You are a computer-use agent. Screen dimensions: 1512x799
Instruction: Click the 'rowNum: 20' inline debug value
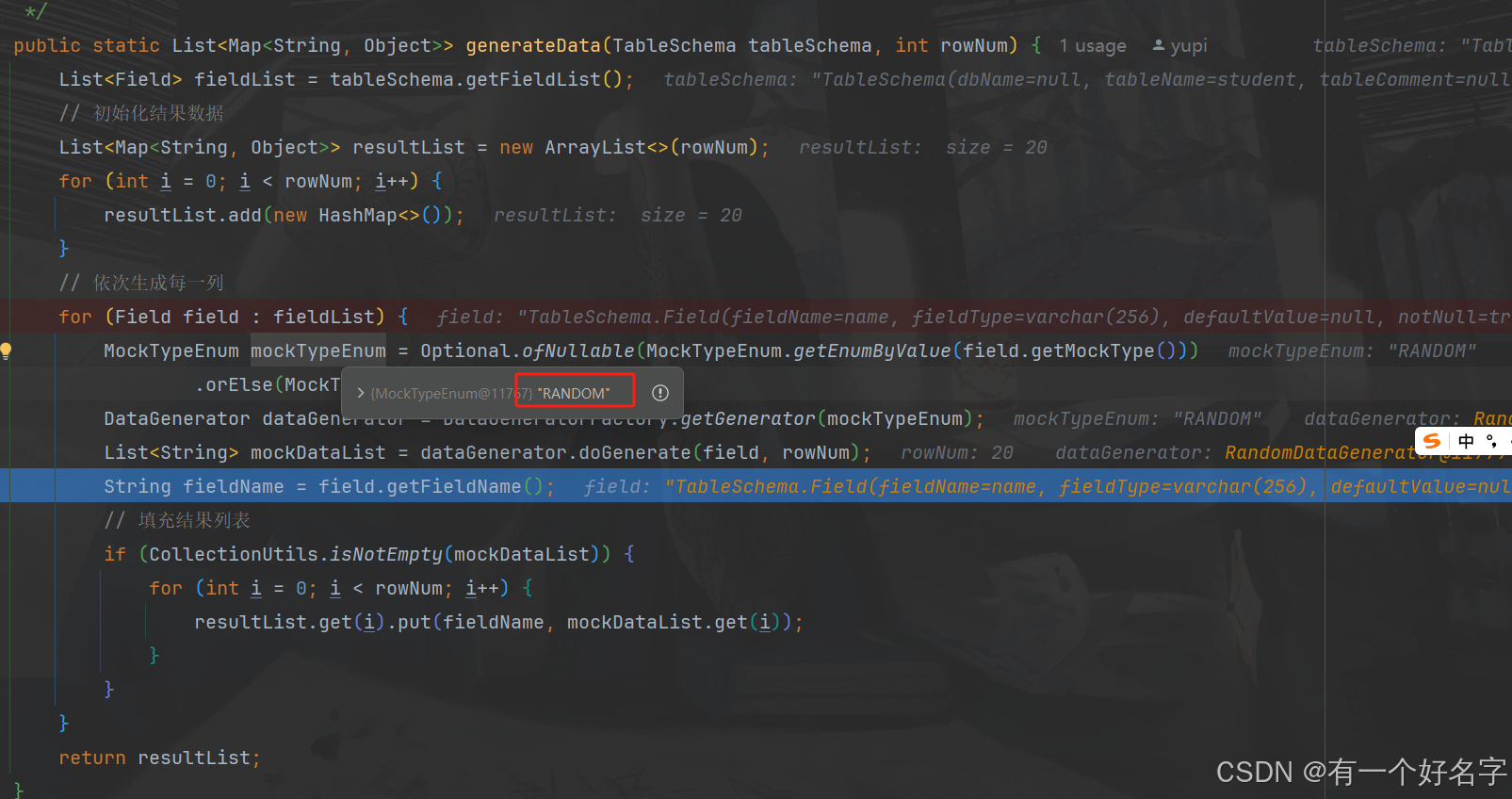pos(957,452)
